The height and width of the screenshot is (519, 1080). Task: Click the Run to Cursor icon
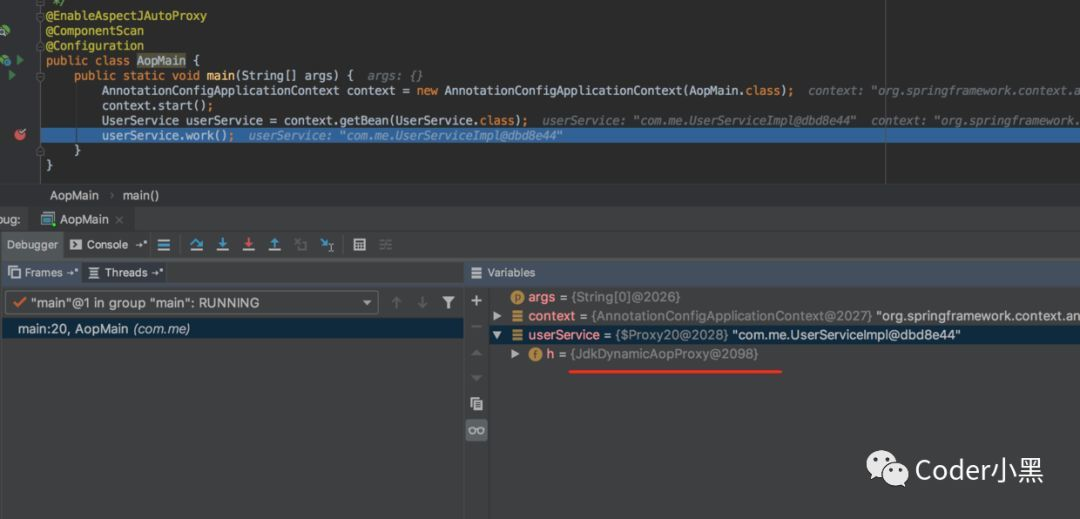click(x=327, y=245)
